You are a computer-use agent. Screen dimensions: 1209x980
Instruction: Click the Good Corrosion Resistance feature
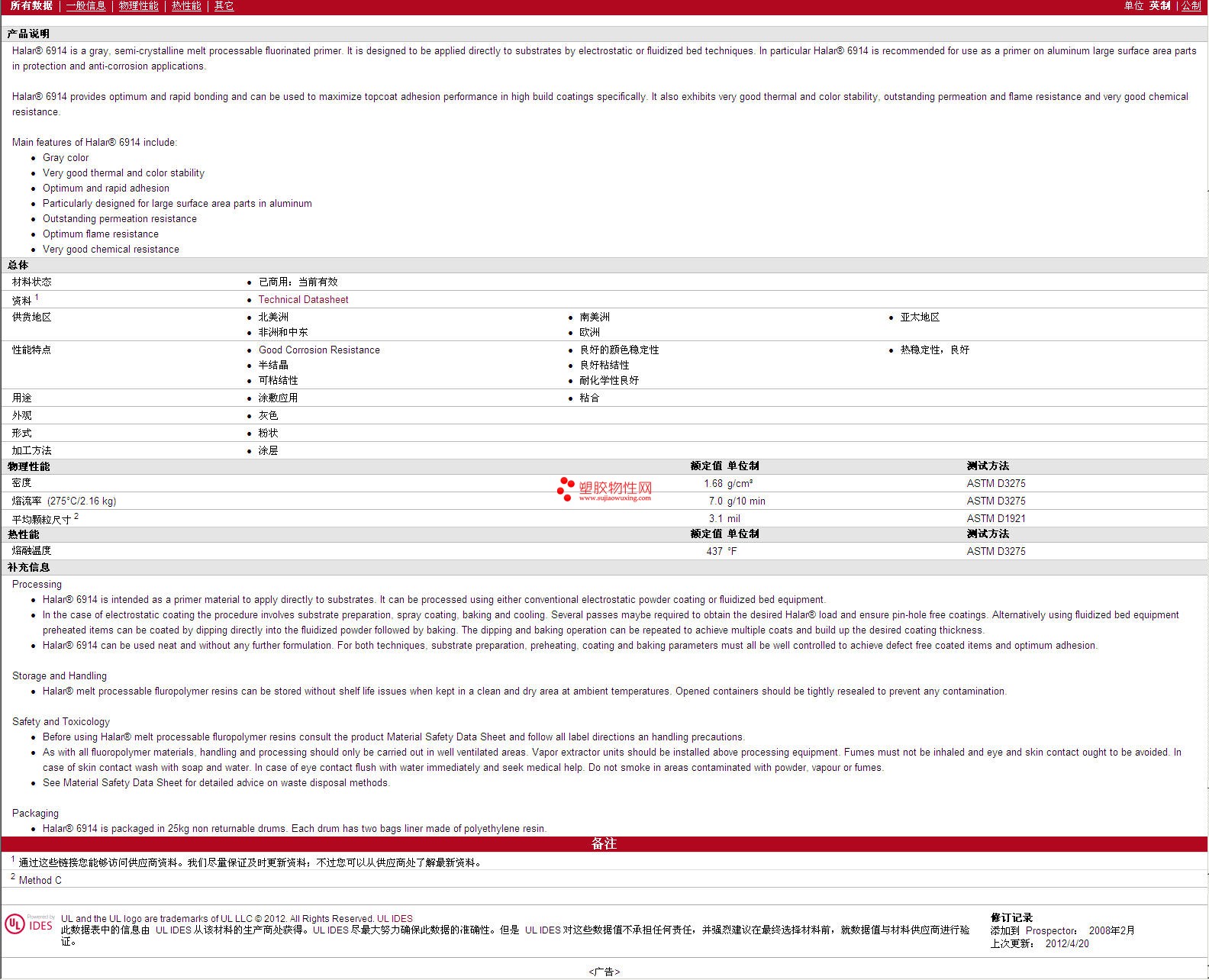tap(319, 350)
